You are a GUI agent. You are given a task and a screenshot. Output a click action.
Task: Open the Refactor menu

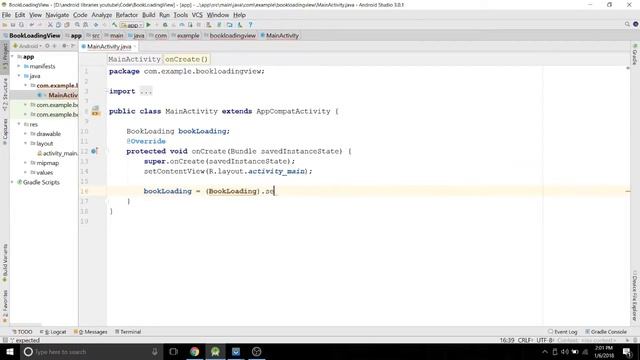127,15
